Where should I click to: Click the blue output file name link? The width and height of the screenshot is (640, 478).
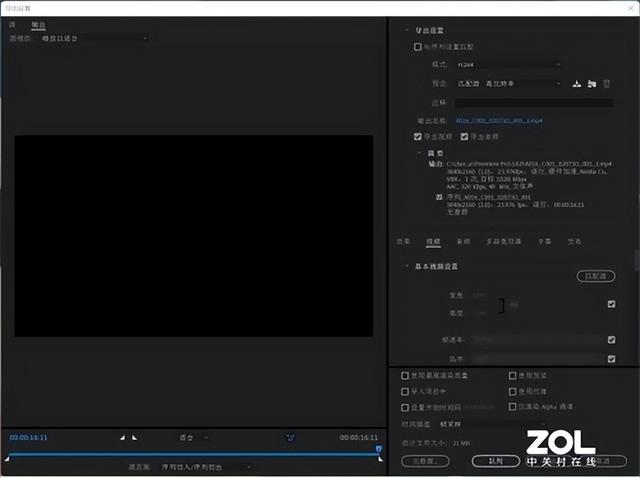[x=499, y=121]
